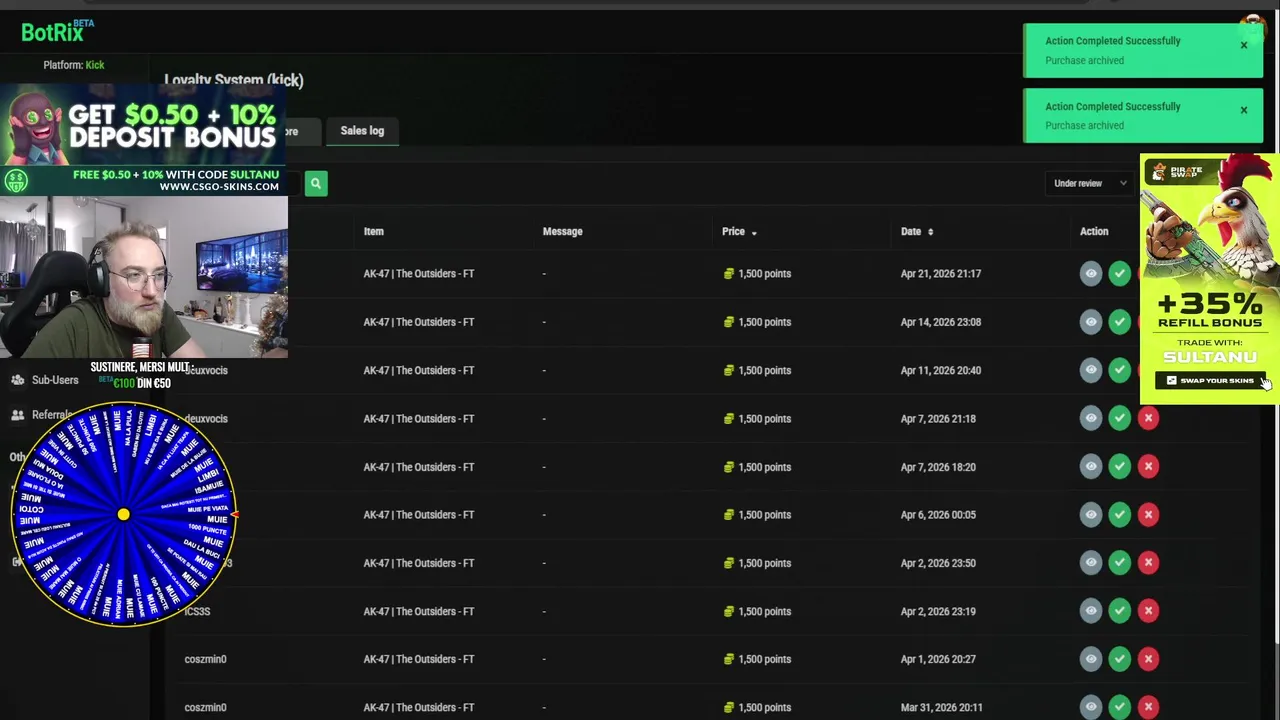Reject the Apr 6, 2026 00:05 purchase
Screen dimensions: 1280x720
pos(1148,514)
